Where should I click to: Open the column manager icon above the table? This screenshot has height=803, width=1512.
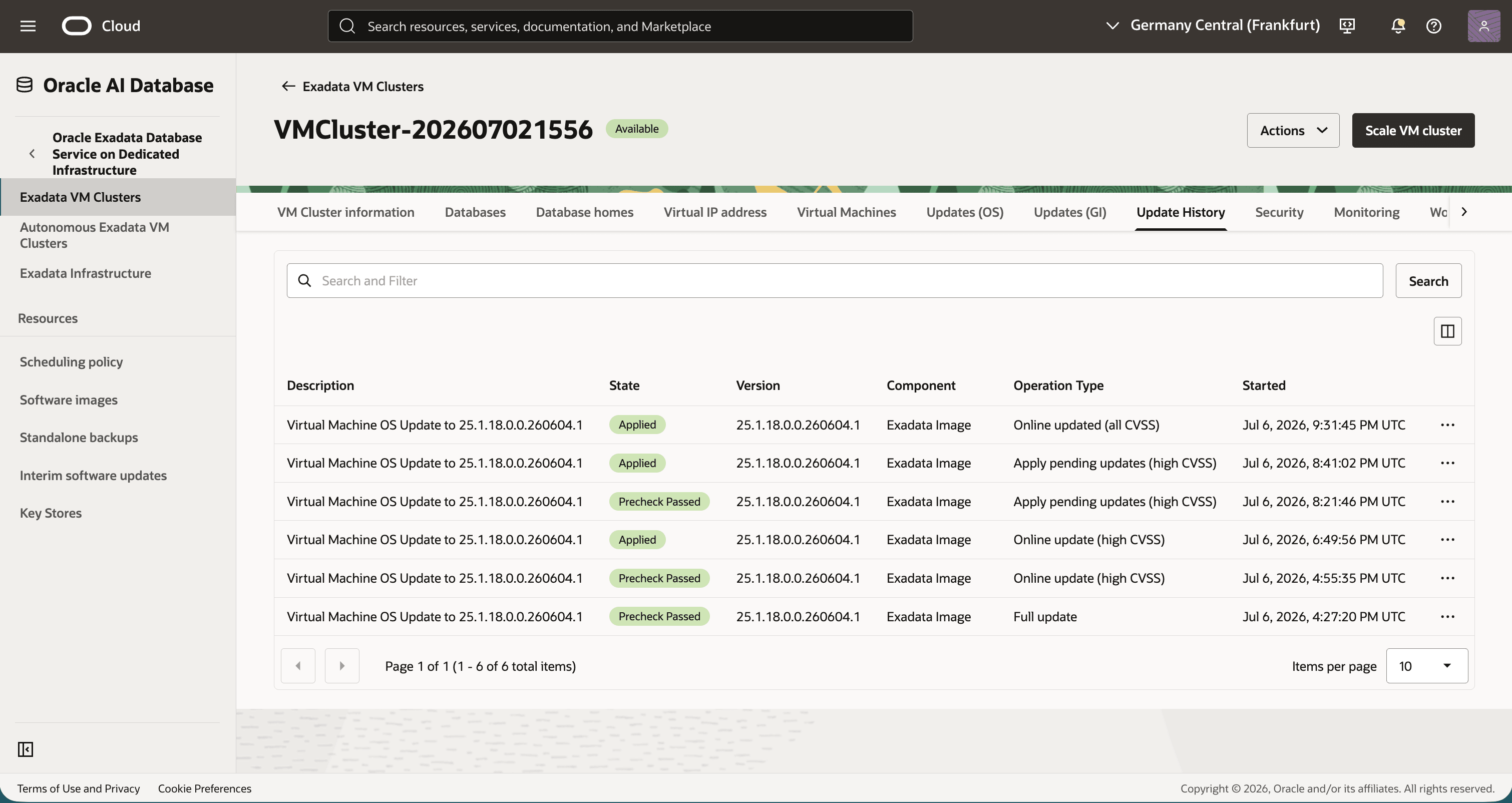1447,331
